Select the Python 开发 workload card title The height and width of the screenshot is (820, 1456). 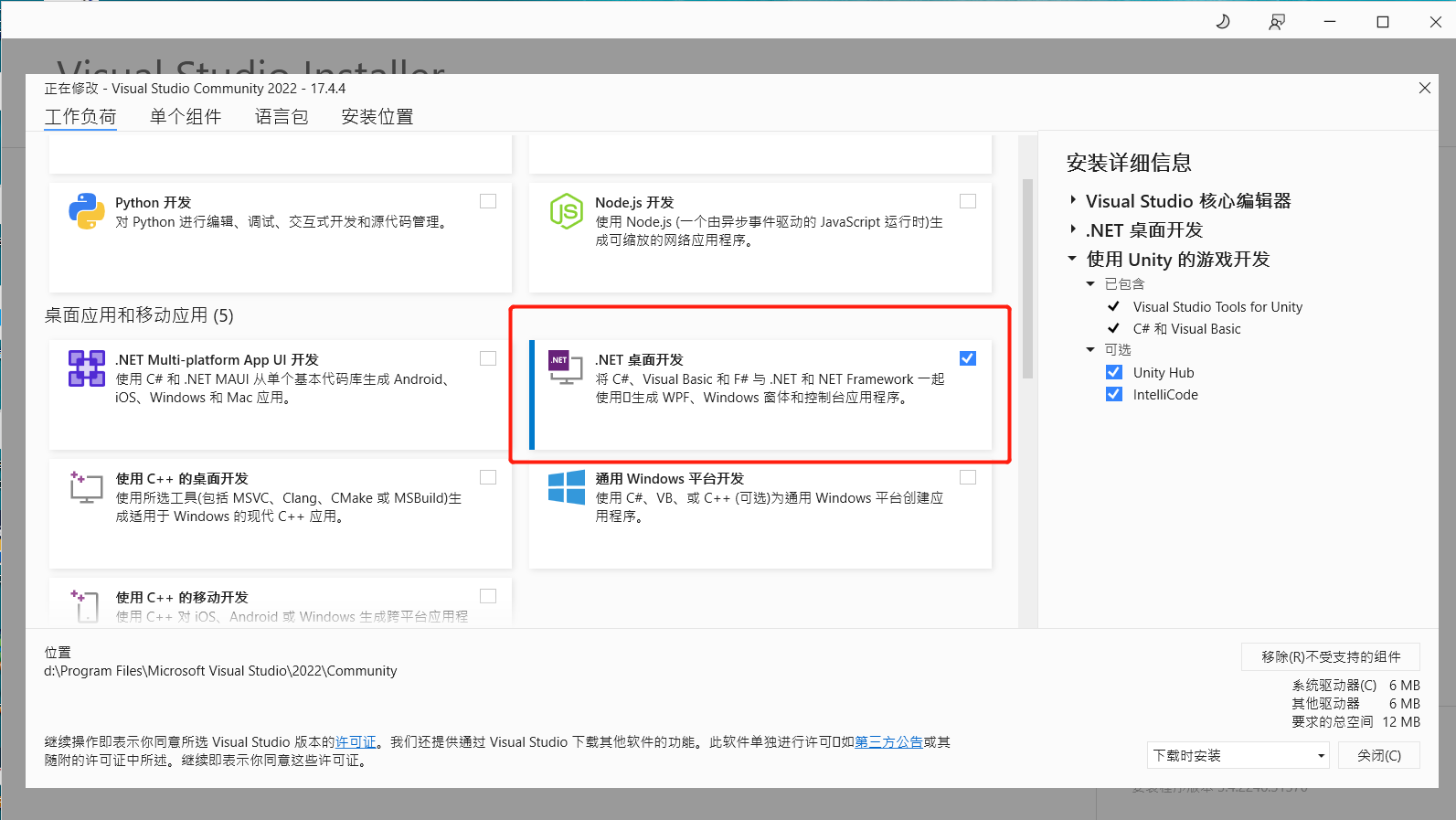[x=154, y=203]
